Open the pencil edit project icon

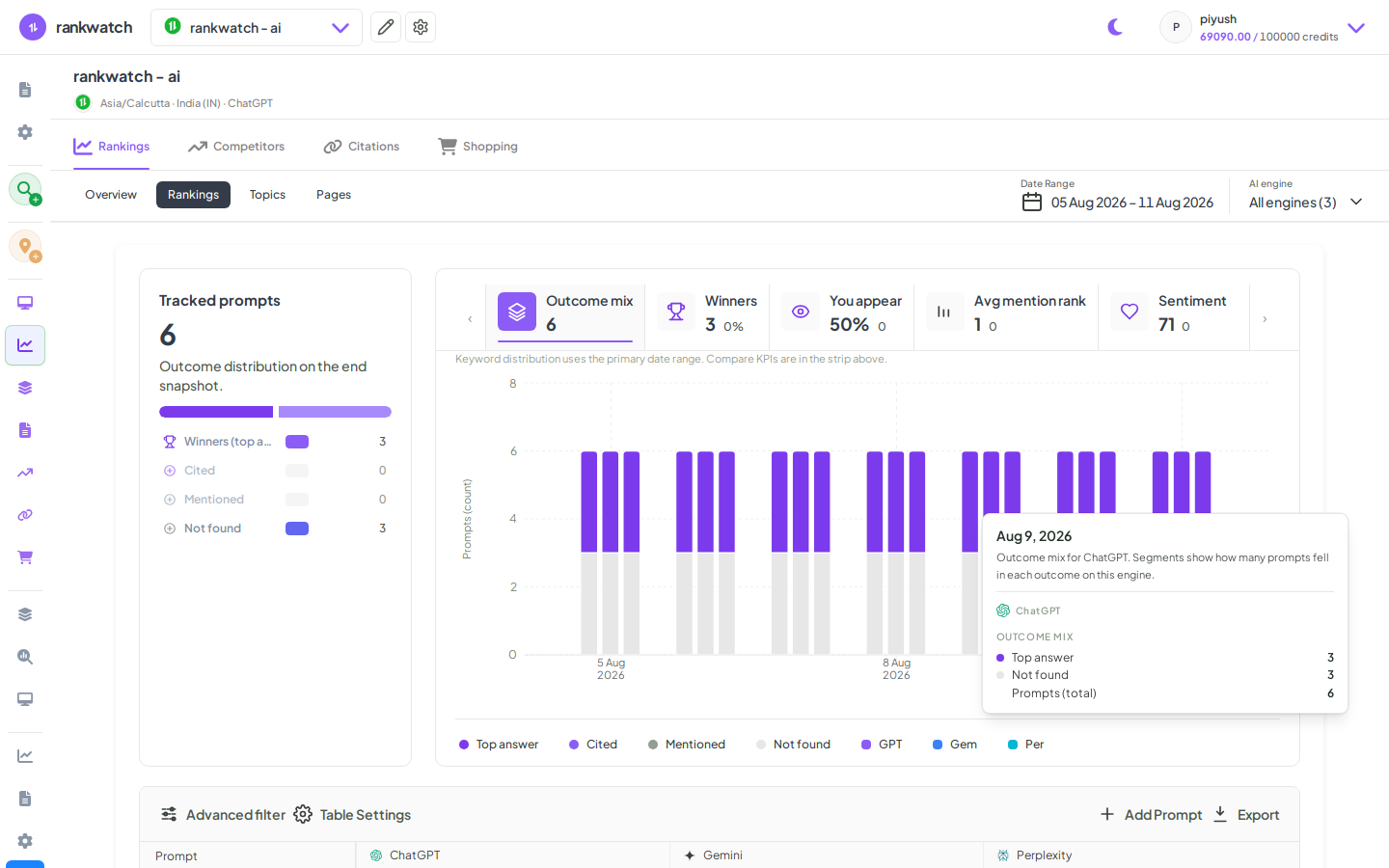pyautogui.click(x=386, y=27)
